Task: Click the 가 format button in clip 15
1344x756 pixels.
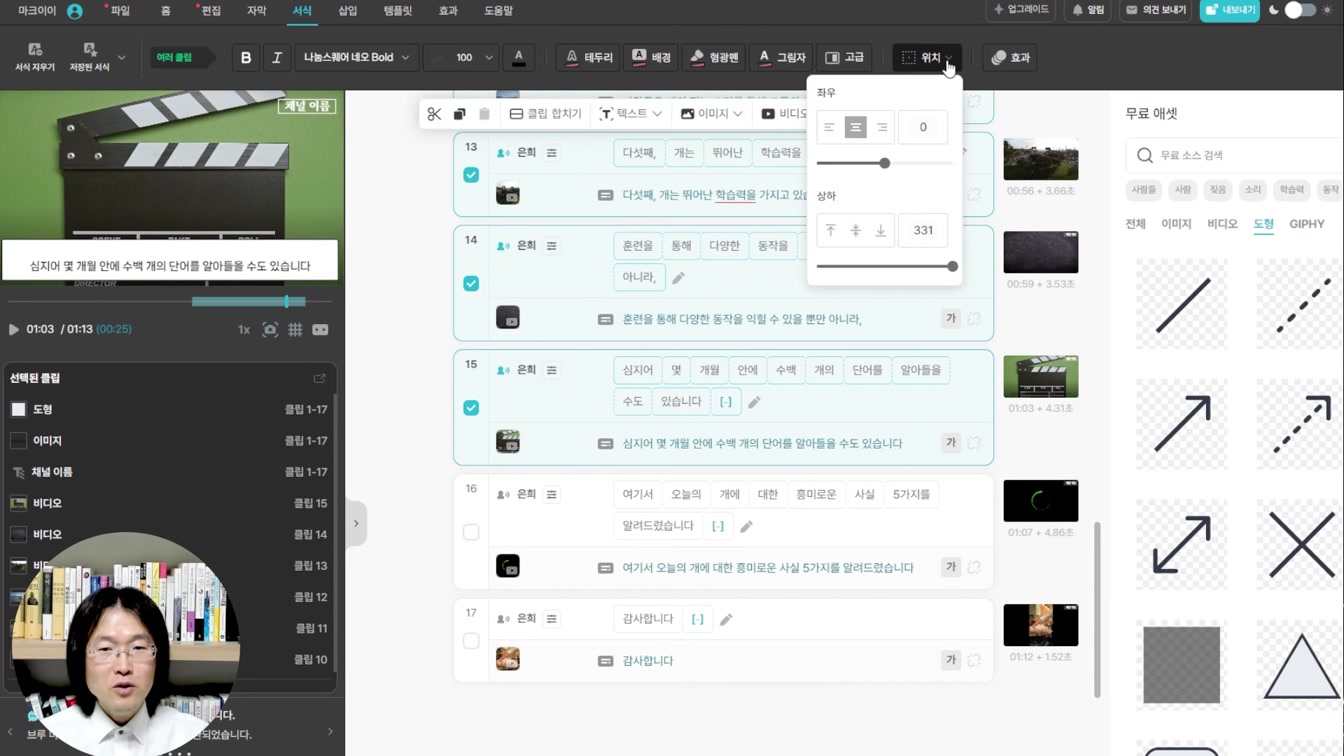Action: tap(951, 443)
